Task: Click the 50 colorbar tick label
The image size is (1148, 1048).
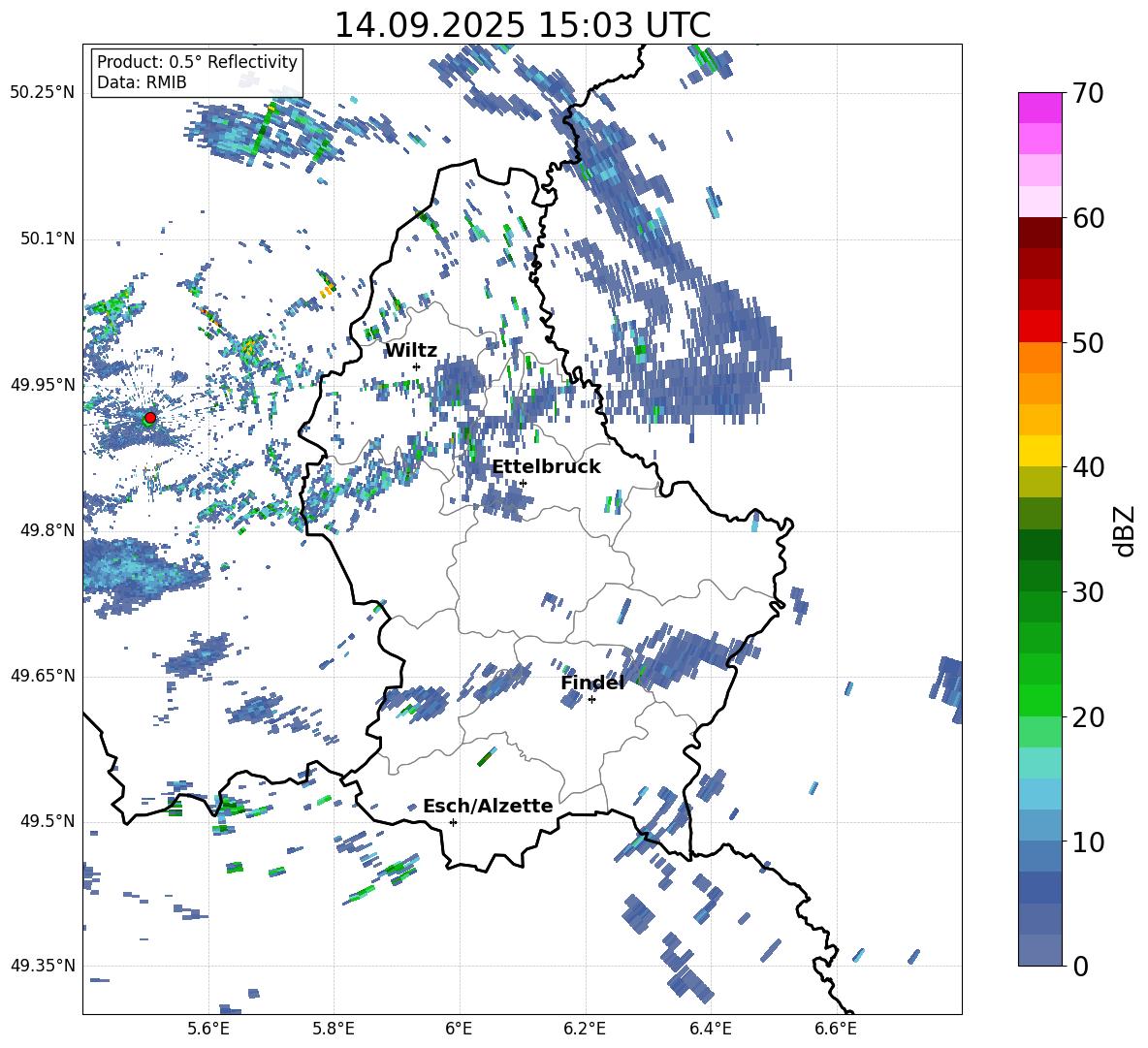Action: [x=1088, y=343]
